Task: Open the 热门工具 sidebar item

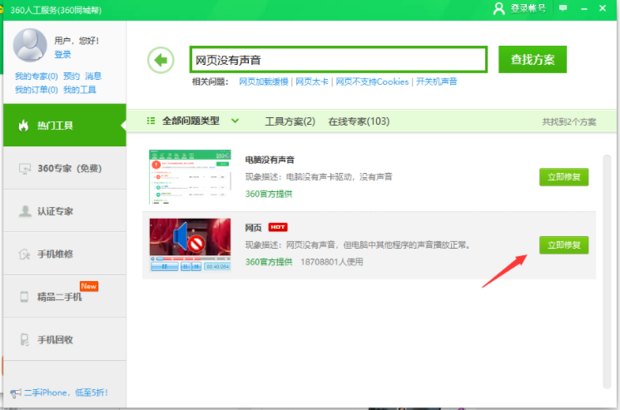Action: click(65, 125)
